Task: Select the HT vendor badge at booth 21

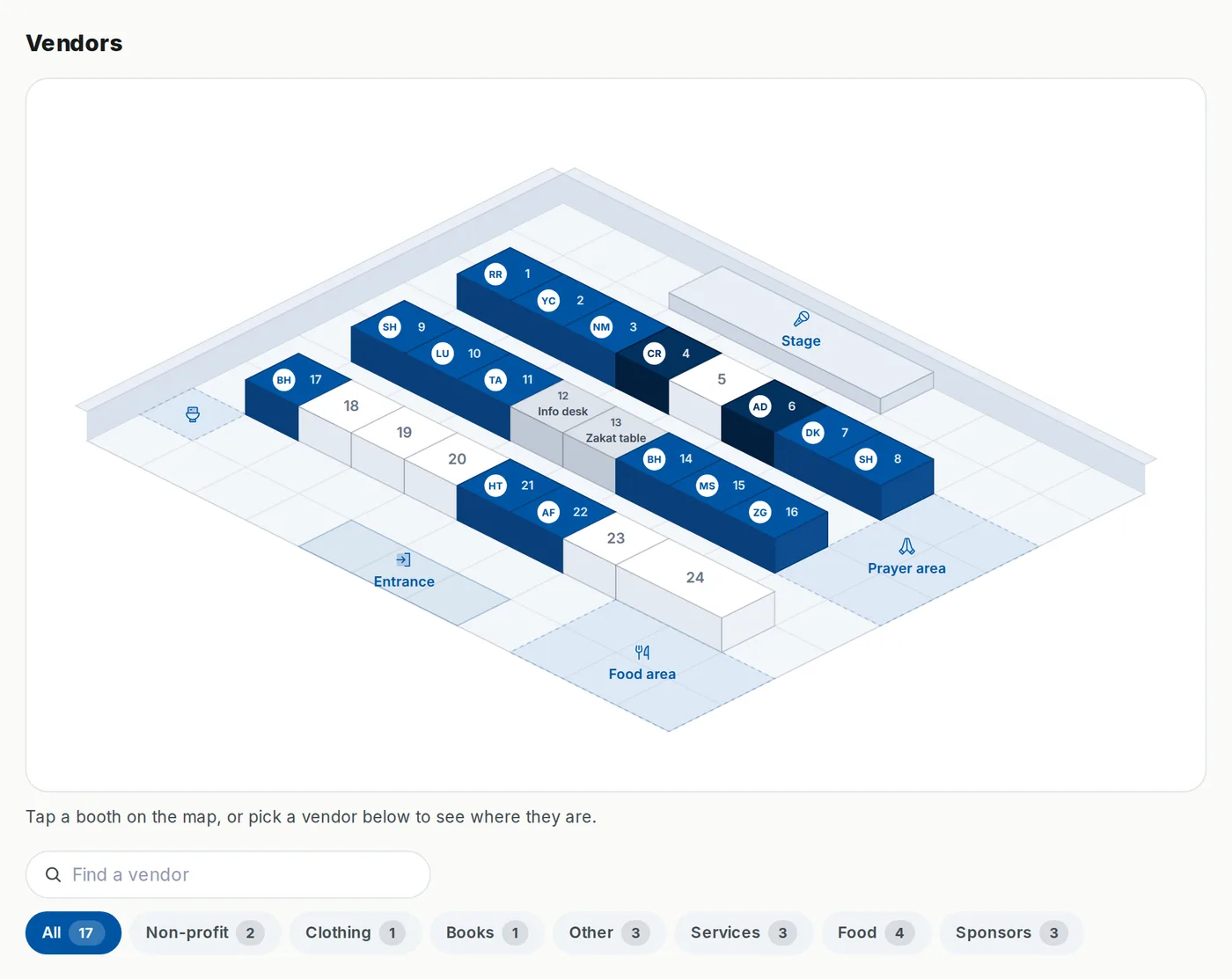Action: click(495, 486)
